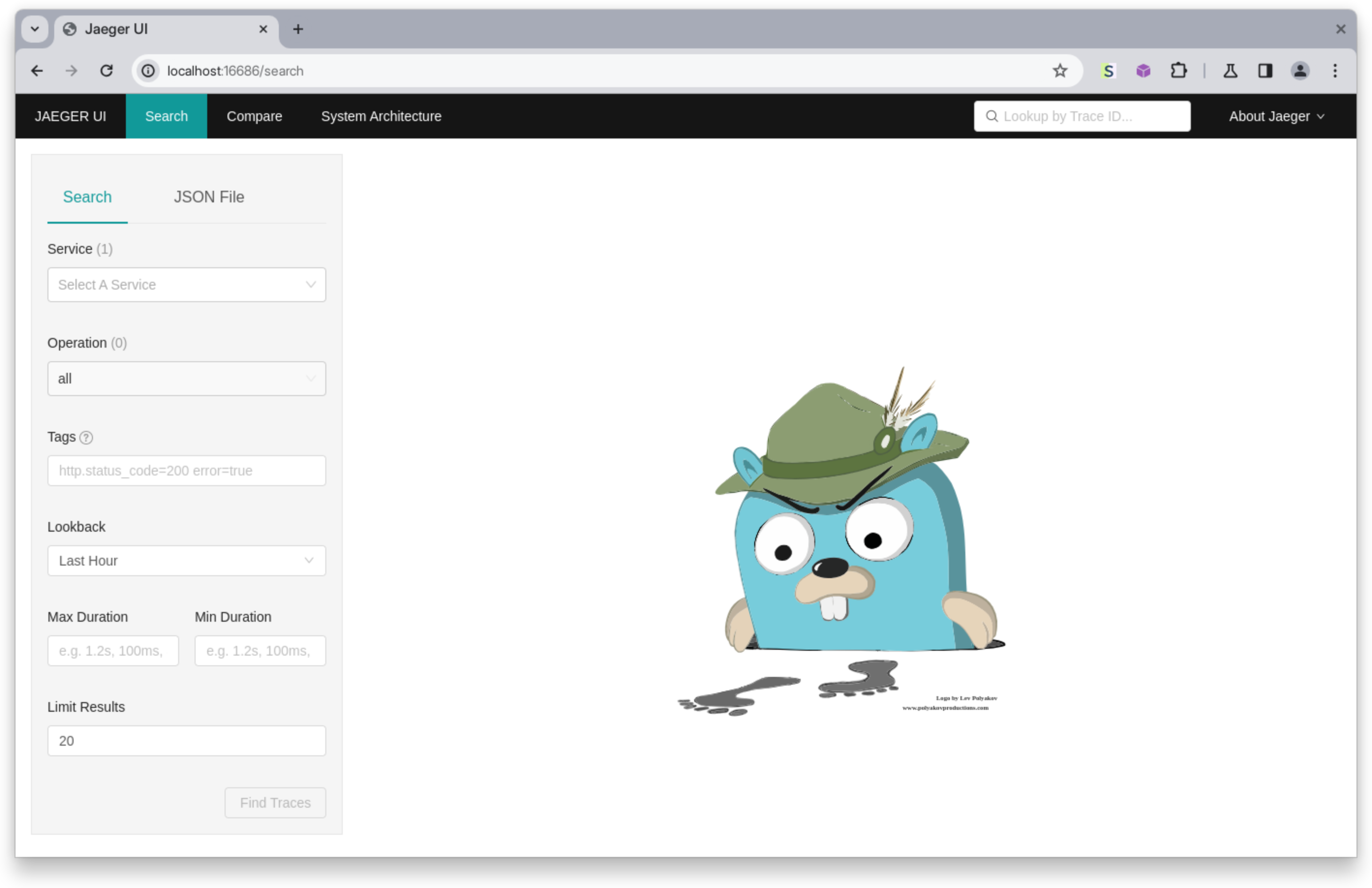This screenshot has height=888, width=1372.
Task: Click the Find Traces button
Action: 275,803
